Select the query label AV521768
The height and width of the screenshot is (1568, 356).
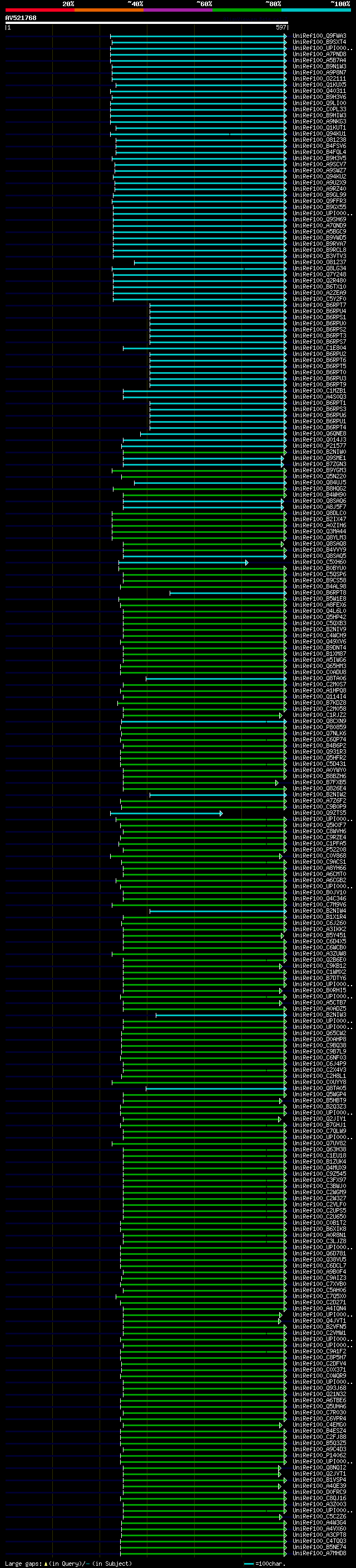pos(21,18)
